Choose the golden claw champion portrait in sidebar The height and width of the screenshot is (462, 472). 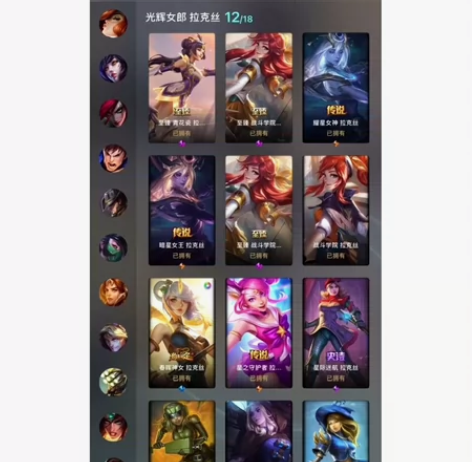(x=113, y=382)
